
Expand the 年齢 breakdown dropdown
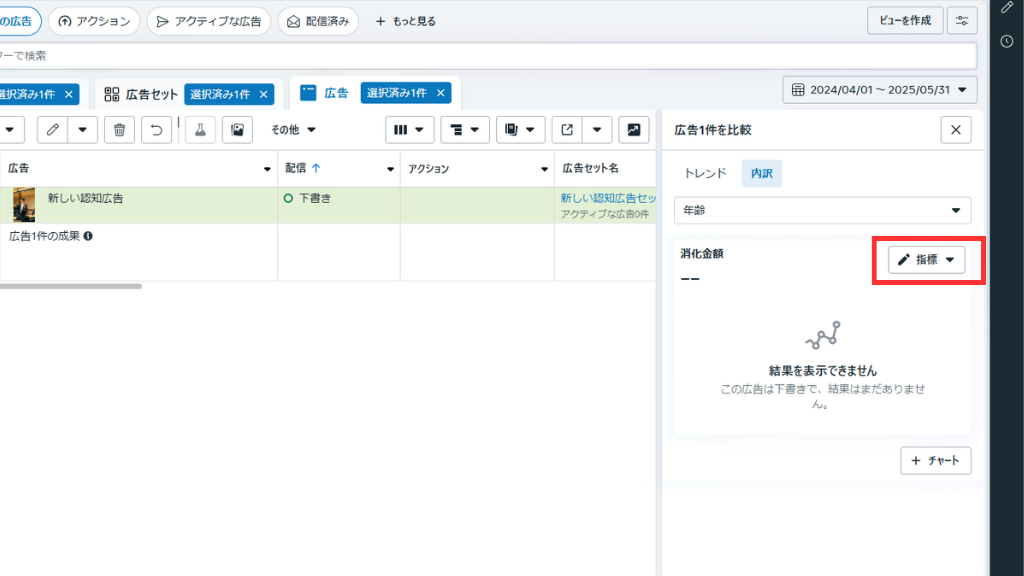coord(821,210)
